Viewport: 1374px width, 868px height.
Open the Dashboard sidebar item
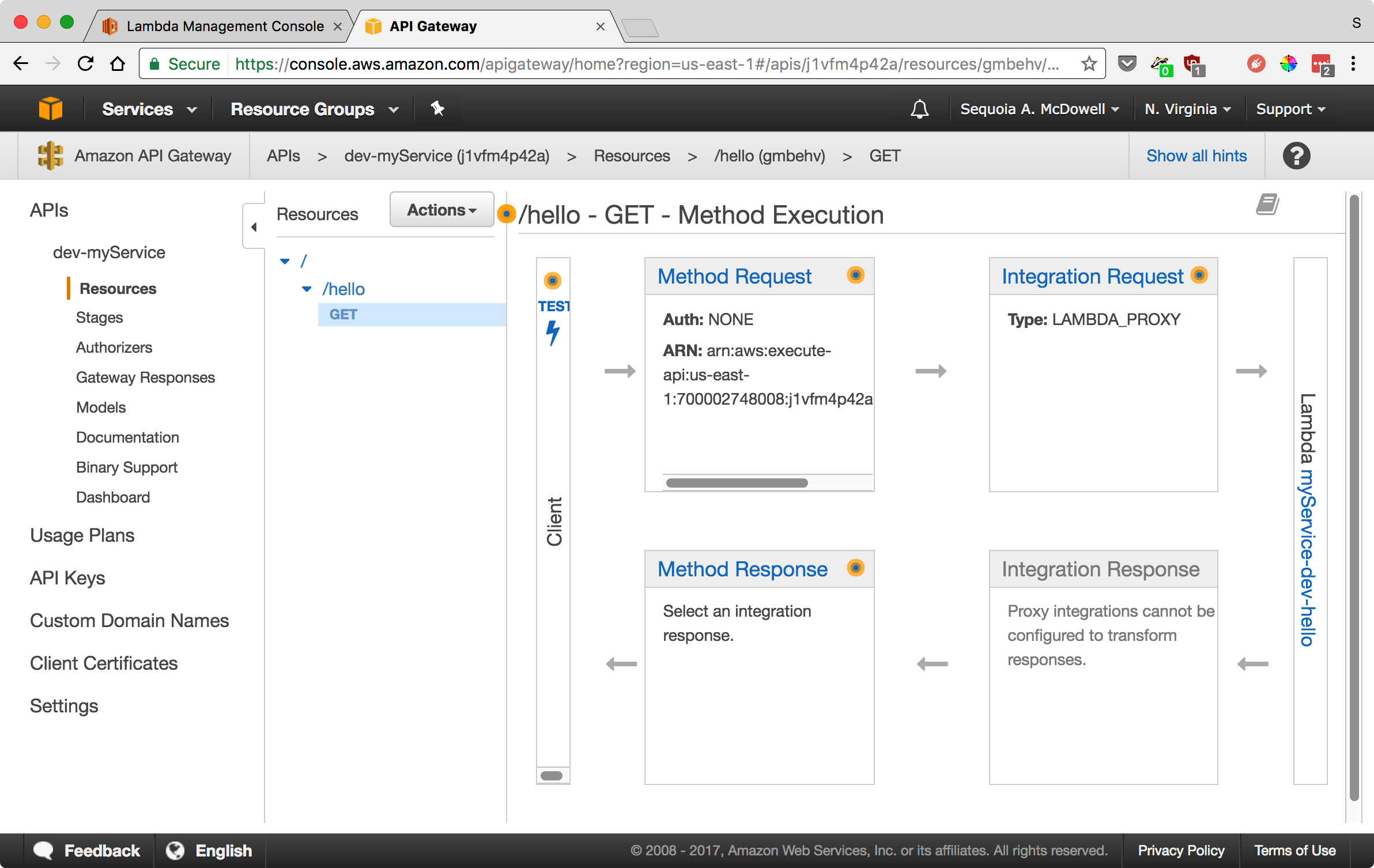(x=113, y=497)
